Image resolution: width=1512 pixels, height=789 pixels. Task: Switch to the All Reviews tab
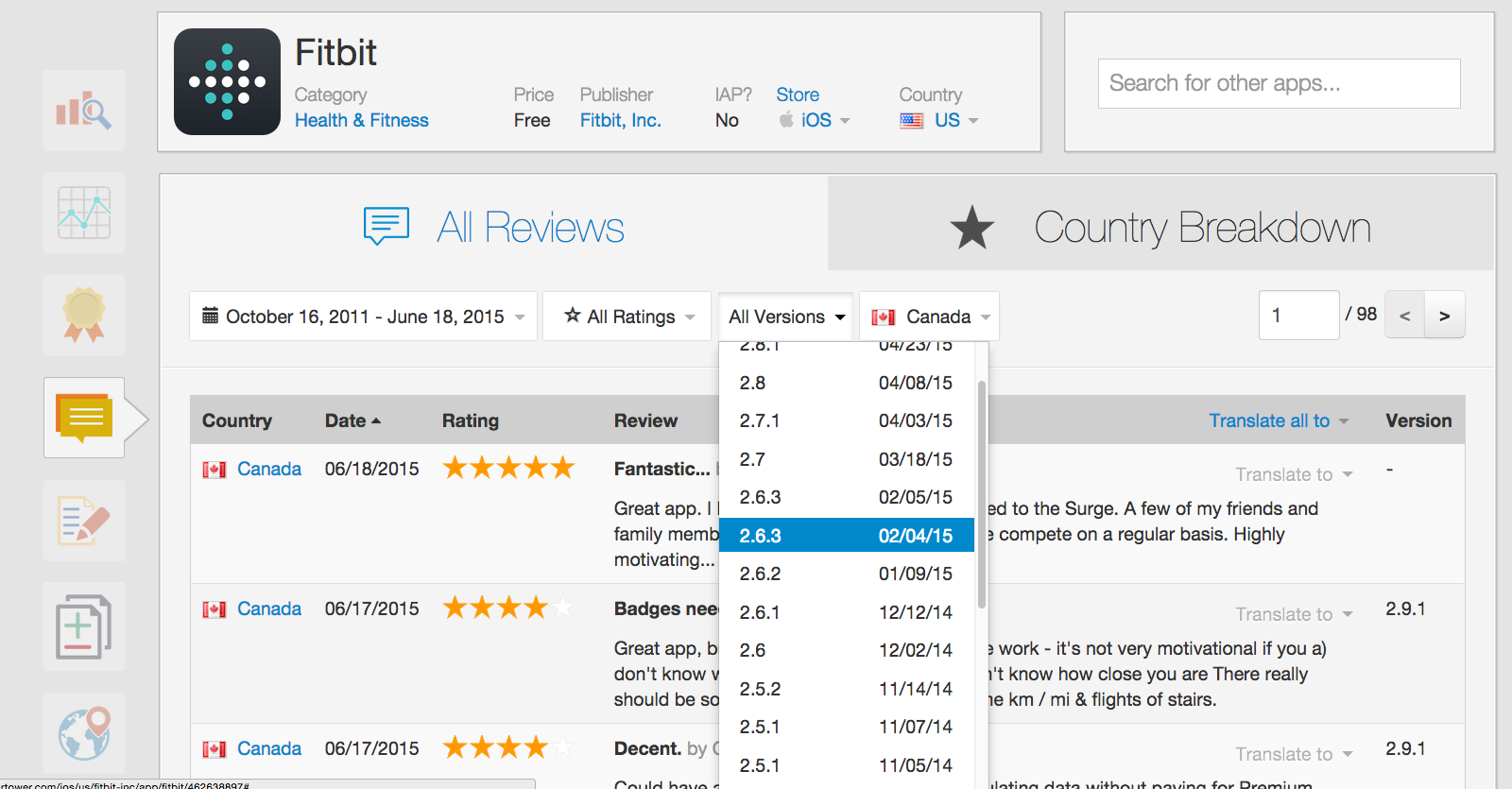tap(494, 227)
